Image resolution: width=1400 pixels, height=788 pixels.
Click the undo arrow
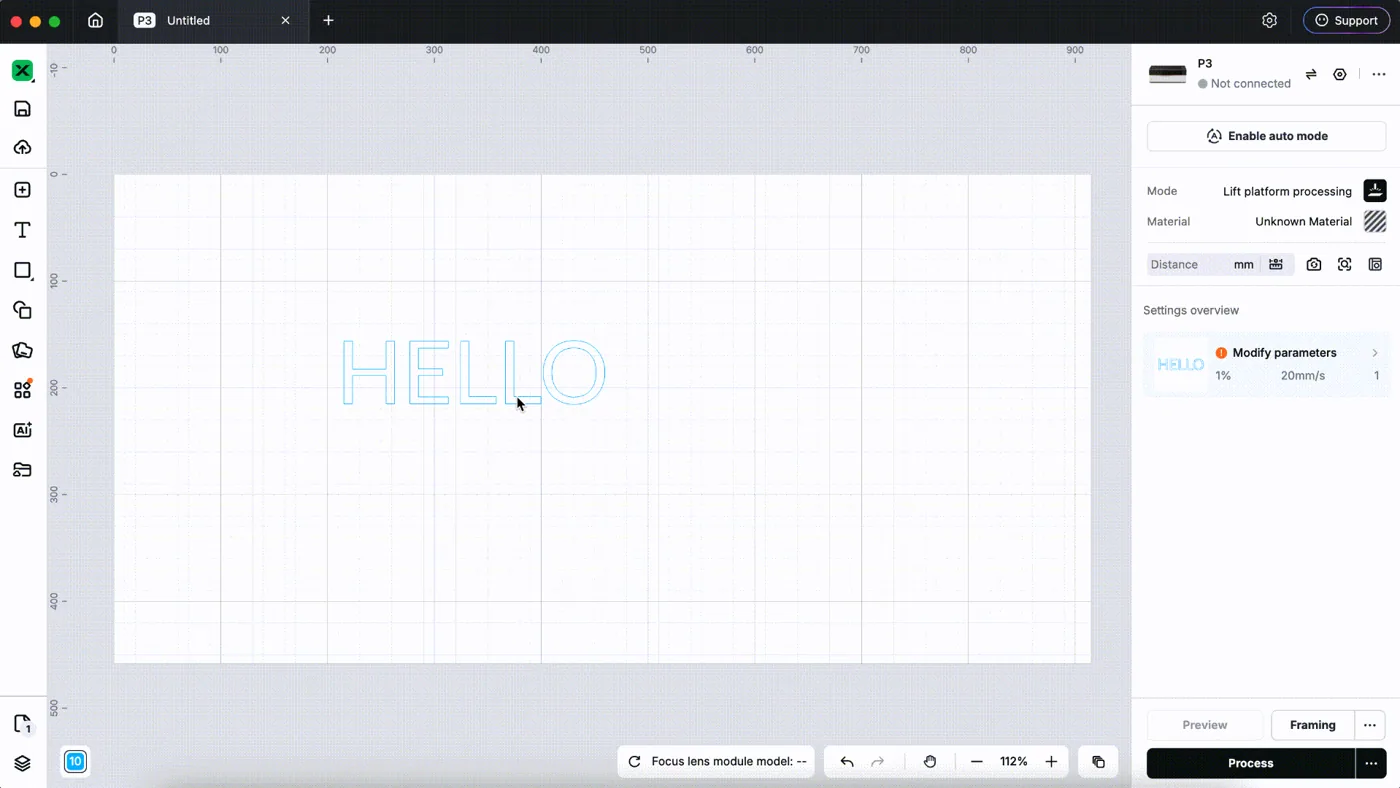(847, 762)
